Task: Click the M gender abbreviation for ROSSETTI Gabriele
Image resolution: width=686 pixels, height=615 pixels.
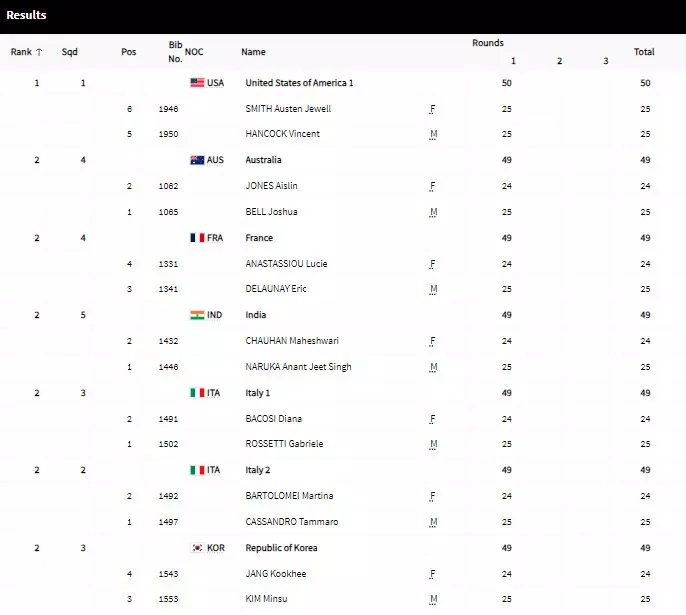Action: coord(433,444)
